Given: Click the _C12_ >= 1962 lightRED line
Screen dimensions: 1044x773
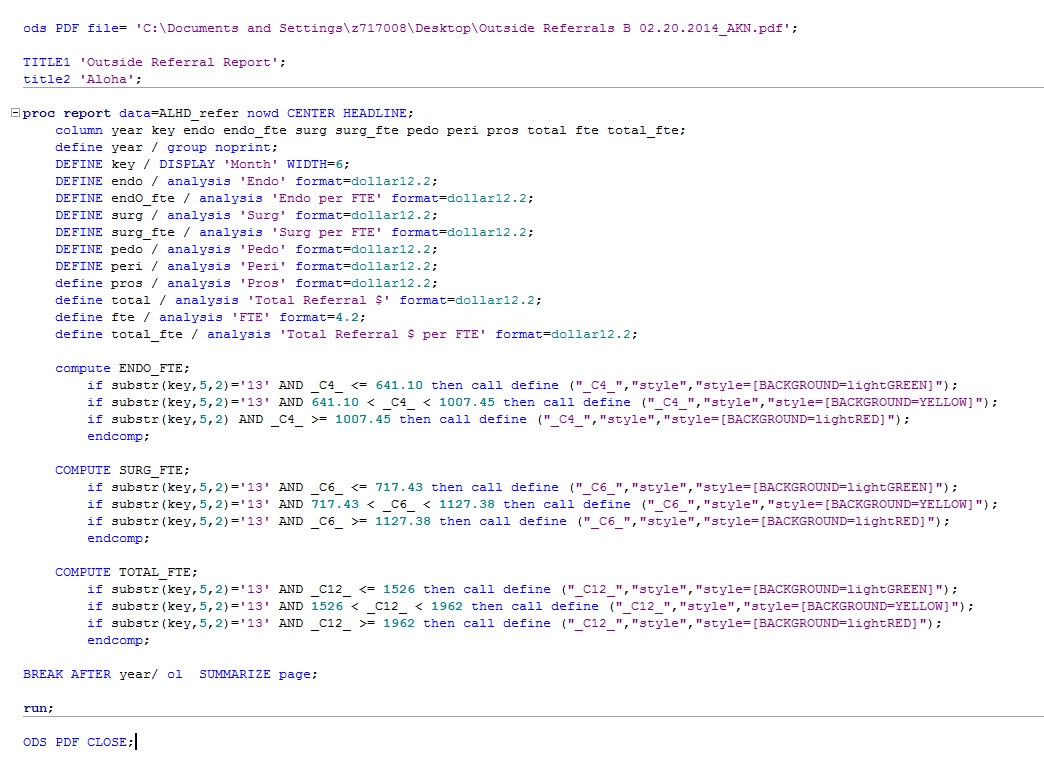Looking at the screenshot, I should (x=515, y=623).
